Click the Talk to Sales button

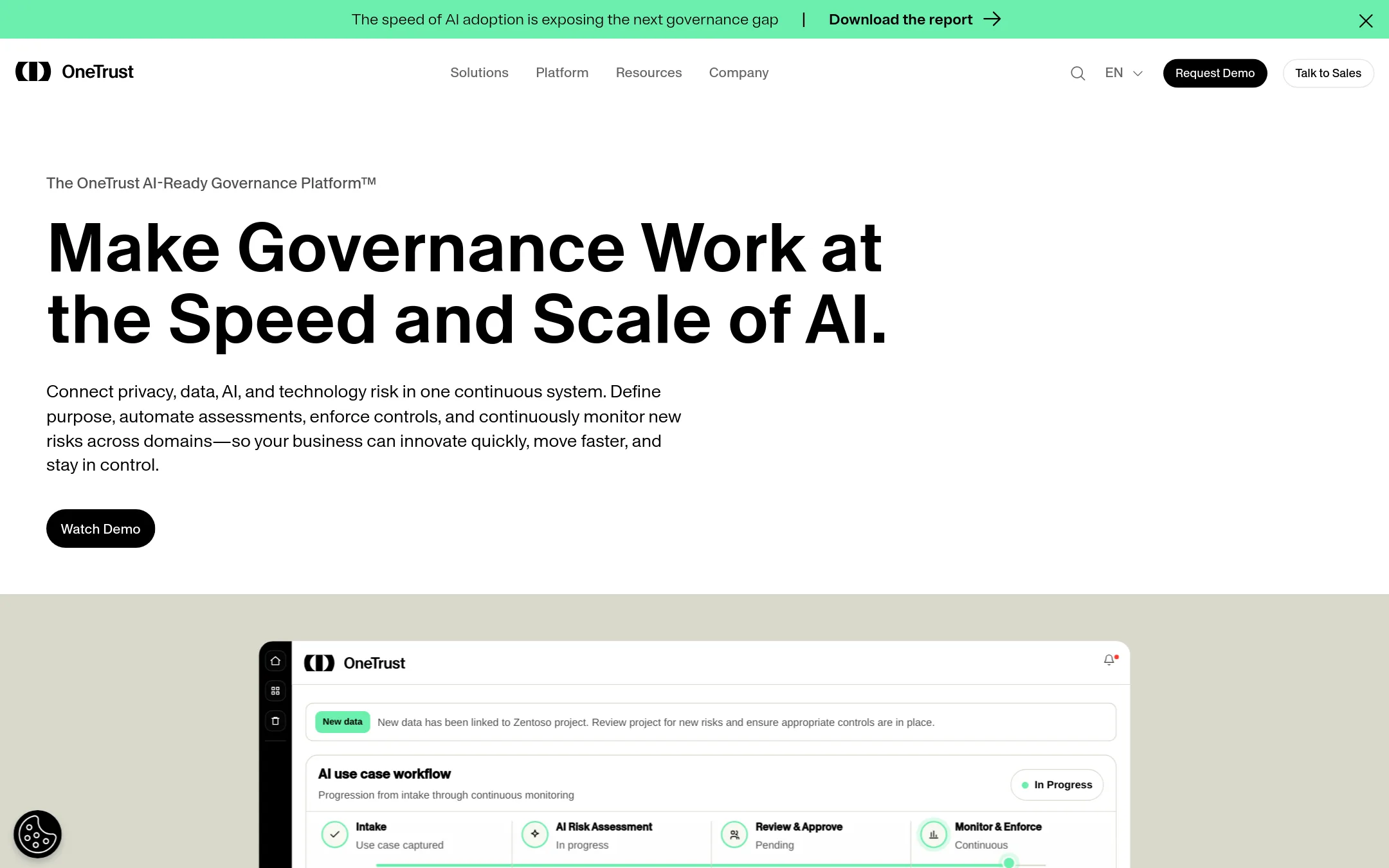1328,73
